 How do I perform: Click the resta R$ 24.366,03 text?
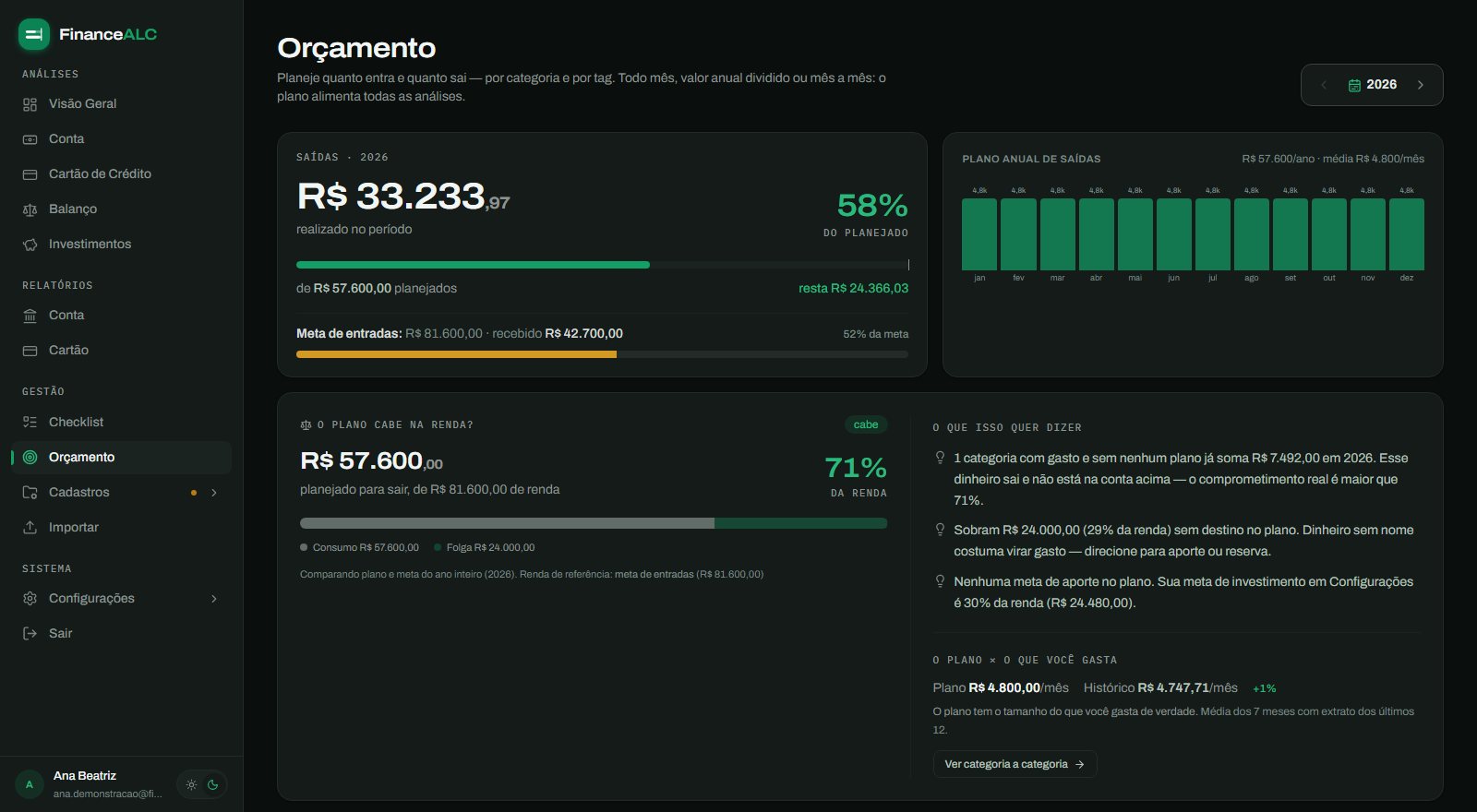tap(854, 289)
